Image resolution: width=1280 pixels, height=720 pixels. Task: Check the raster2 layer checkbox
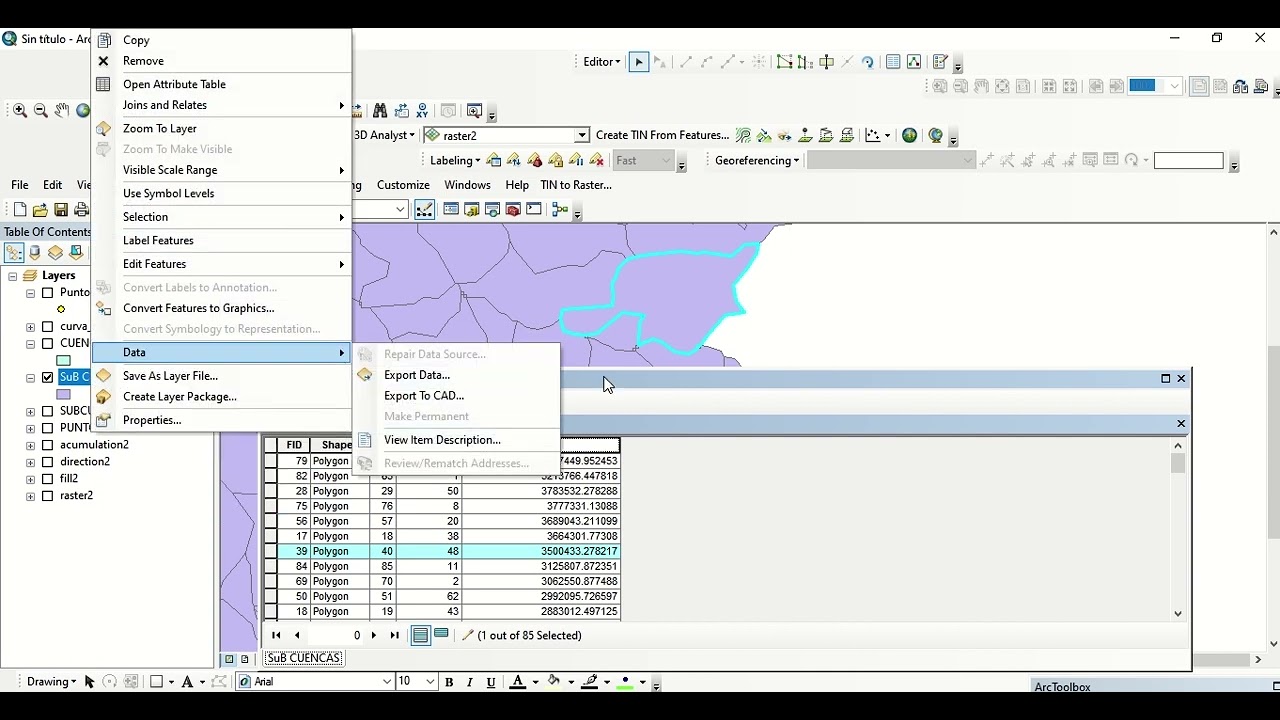point(47,496)
